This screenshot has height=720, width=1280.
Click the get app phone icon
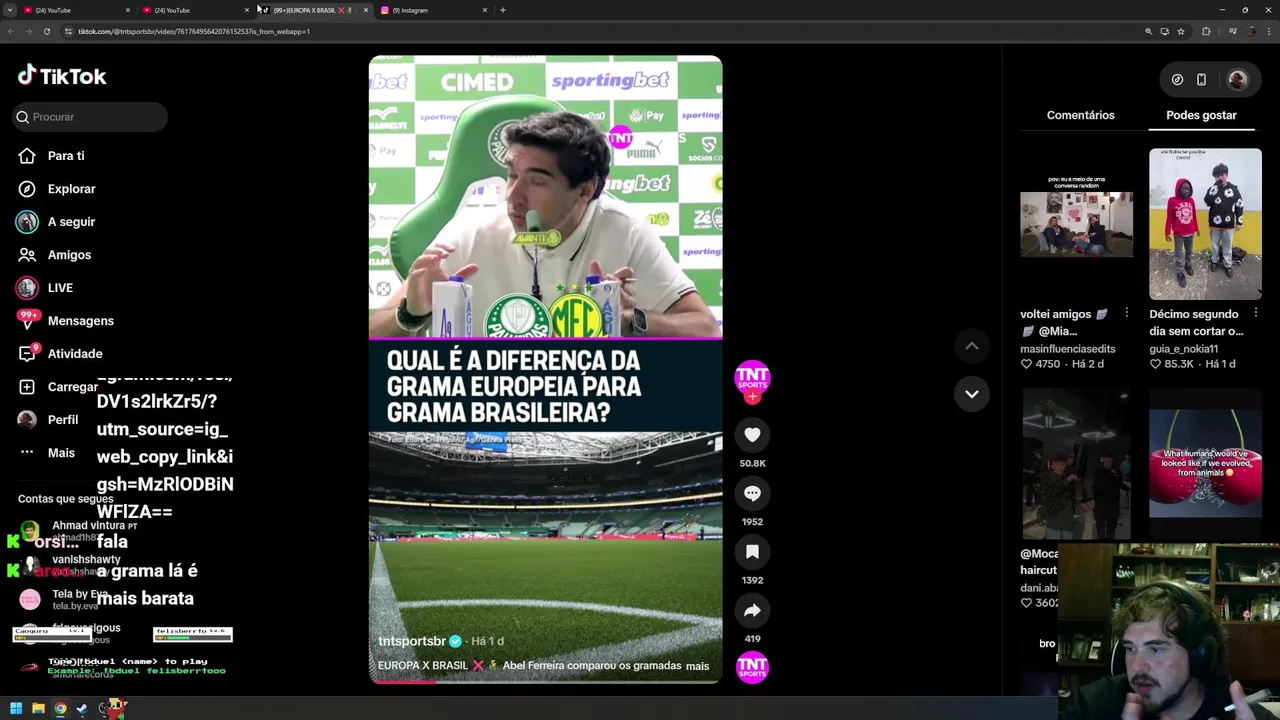tap(1201, 80)
